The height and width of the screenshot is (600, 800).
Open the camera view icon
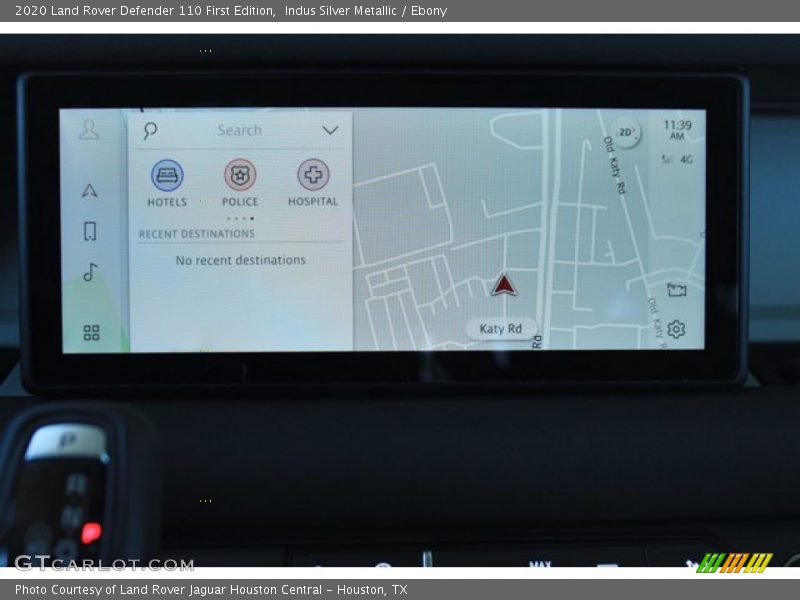click(x=677, y=290)
